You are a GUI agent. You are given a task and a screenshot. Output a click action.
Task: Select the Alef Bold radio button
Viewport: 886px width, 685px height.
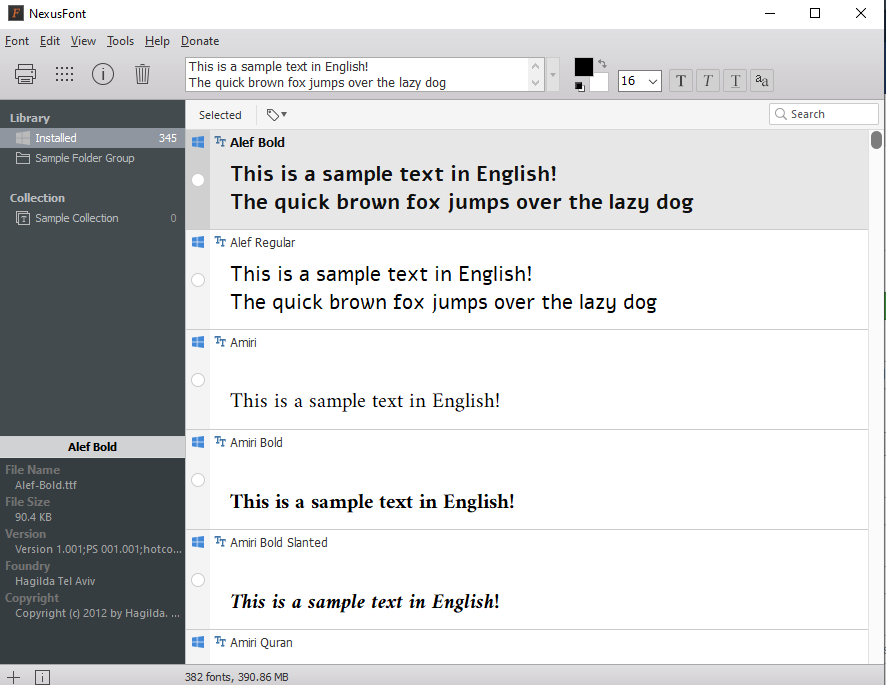(x=198, y=180)
